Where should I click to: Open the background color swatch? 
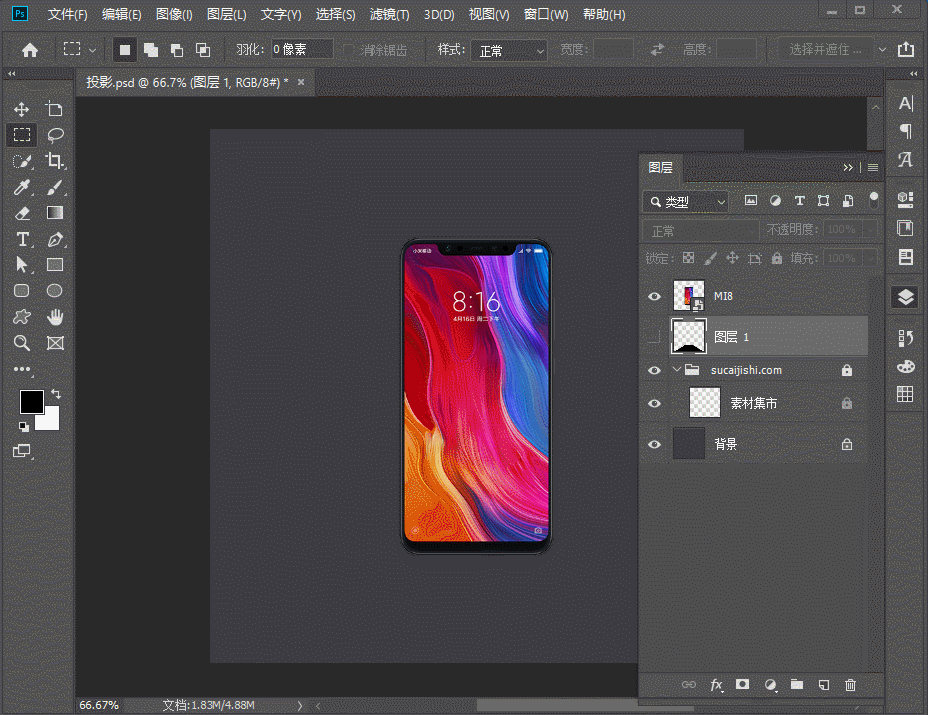51,421
